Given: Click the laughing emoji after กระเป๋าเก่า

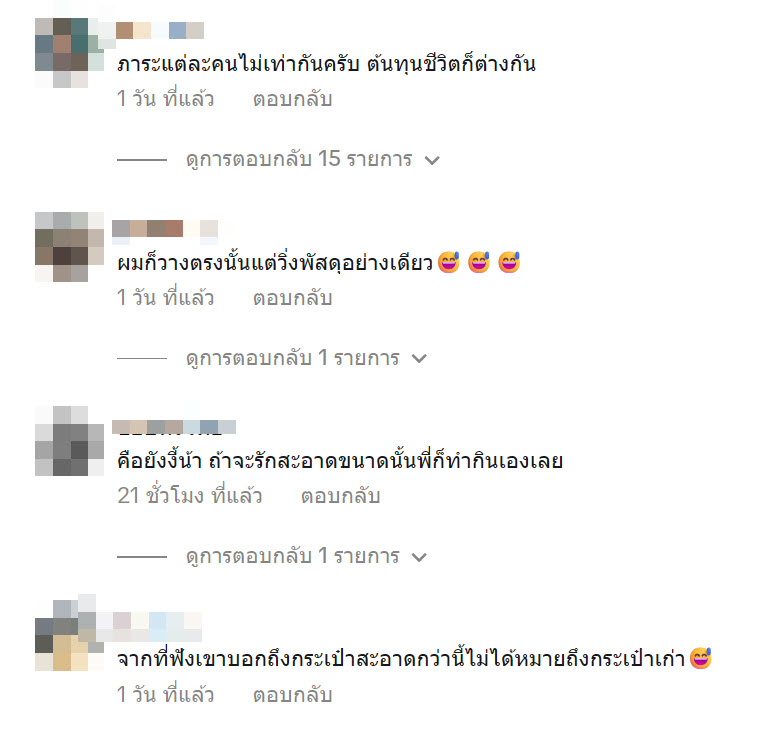Looking at the screenshot, I should pyautogui.click(x=700, y=658).
